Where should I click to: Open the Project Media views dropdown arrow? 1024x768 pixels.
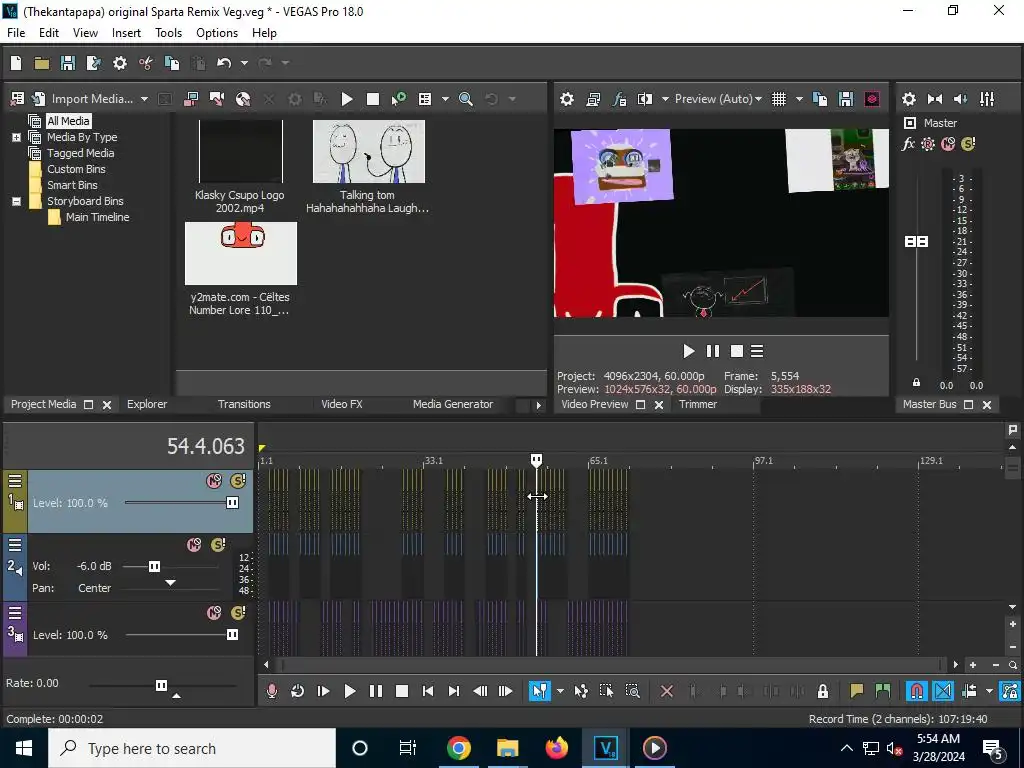coord(445,99)
